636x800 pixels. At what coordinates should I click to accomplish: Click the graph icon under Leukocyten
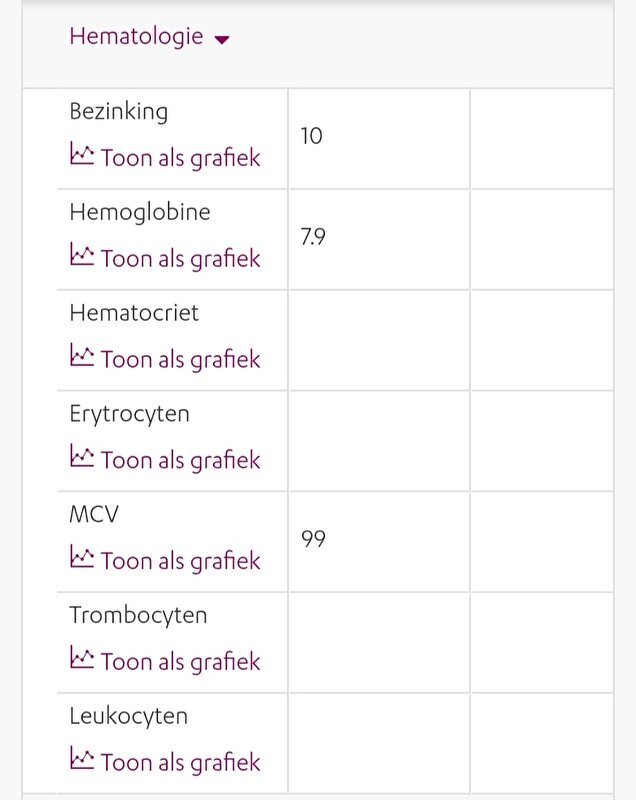pyautogui.click(x=82, y=758)
